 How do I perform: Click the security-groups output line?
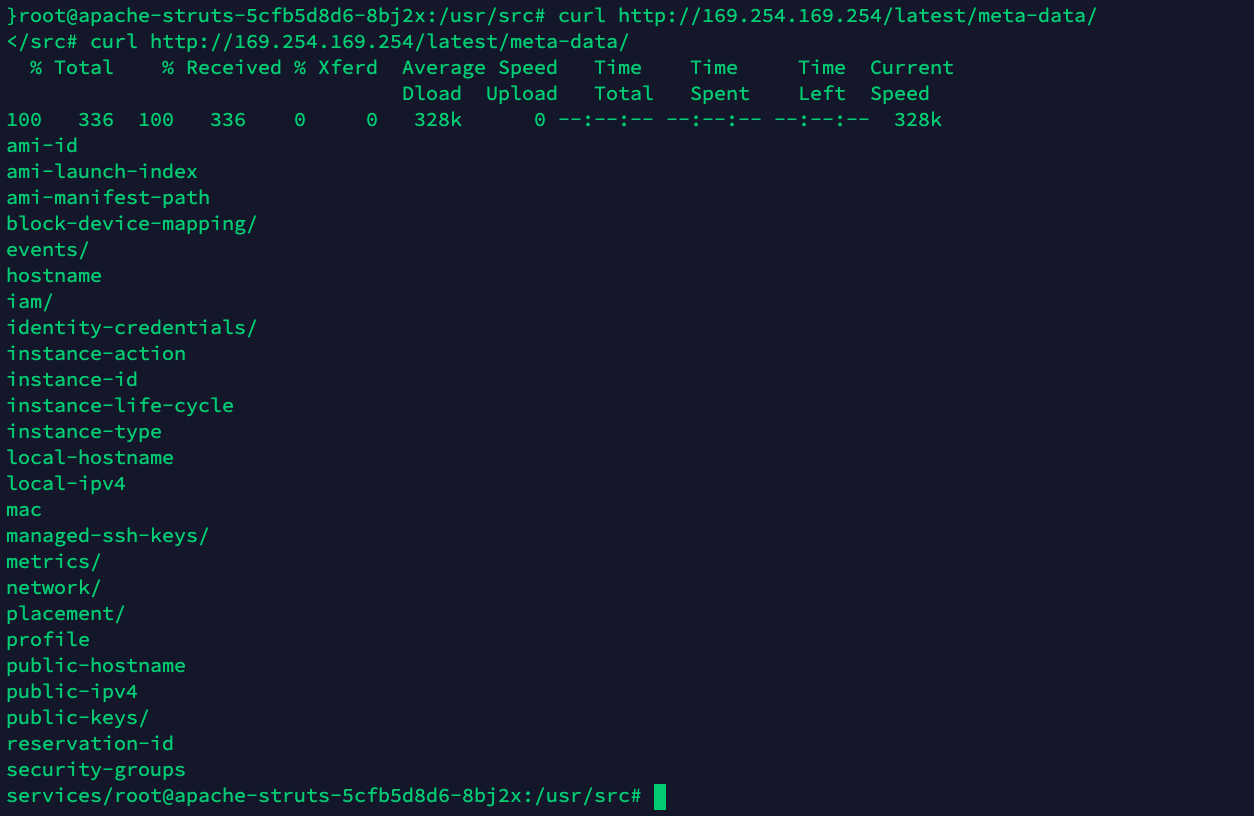pyautogui.click(x=96, y=770)
